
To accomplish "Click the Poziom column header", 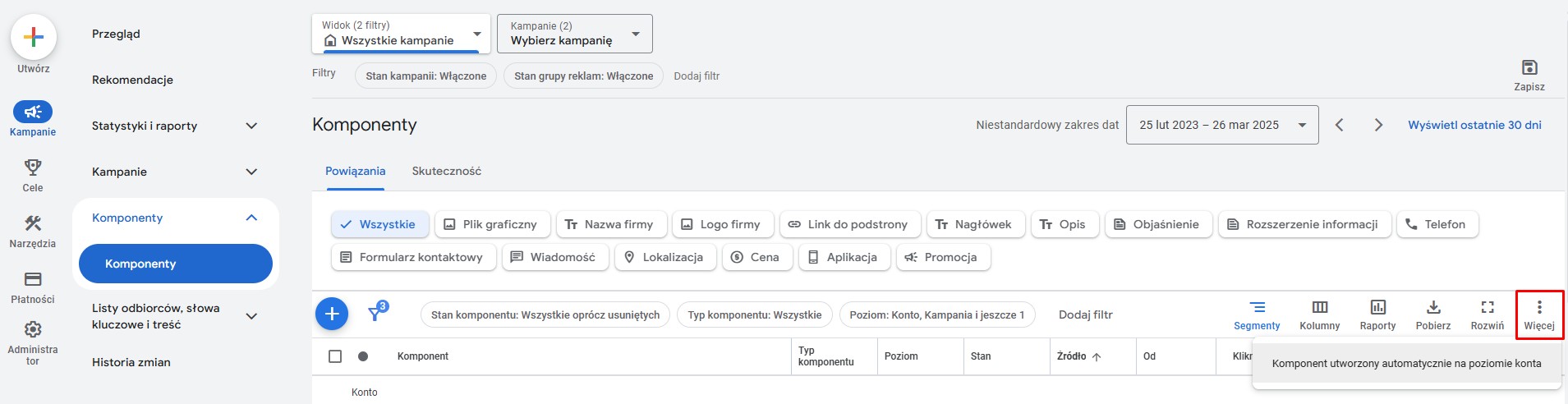I will [x=901, y=356].
